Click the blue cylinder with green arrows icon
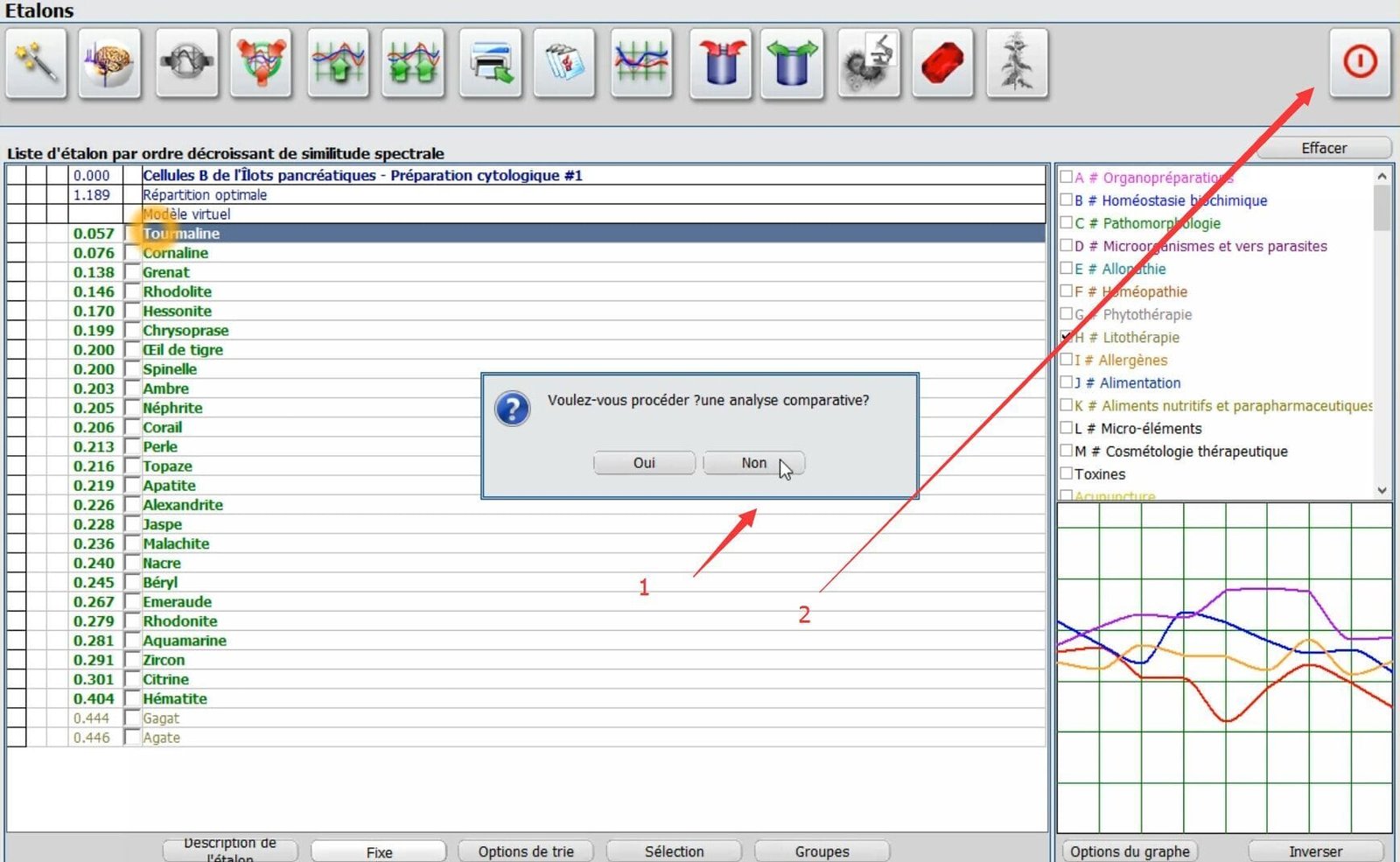The image size is (1400, 862). click(793, 63)
